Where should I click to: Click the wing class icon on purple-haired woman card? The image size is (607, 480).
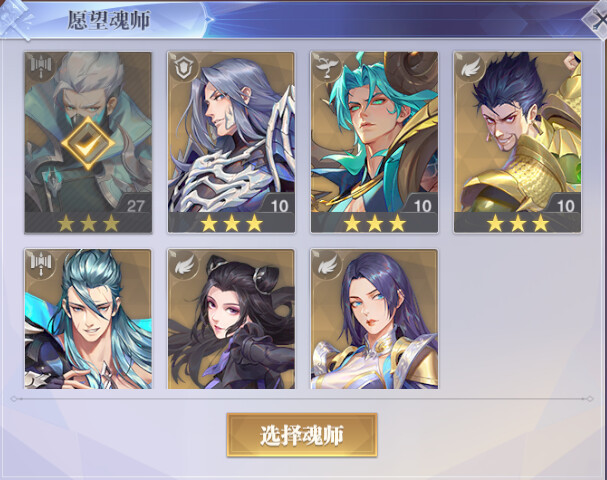coord(326,264)
